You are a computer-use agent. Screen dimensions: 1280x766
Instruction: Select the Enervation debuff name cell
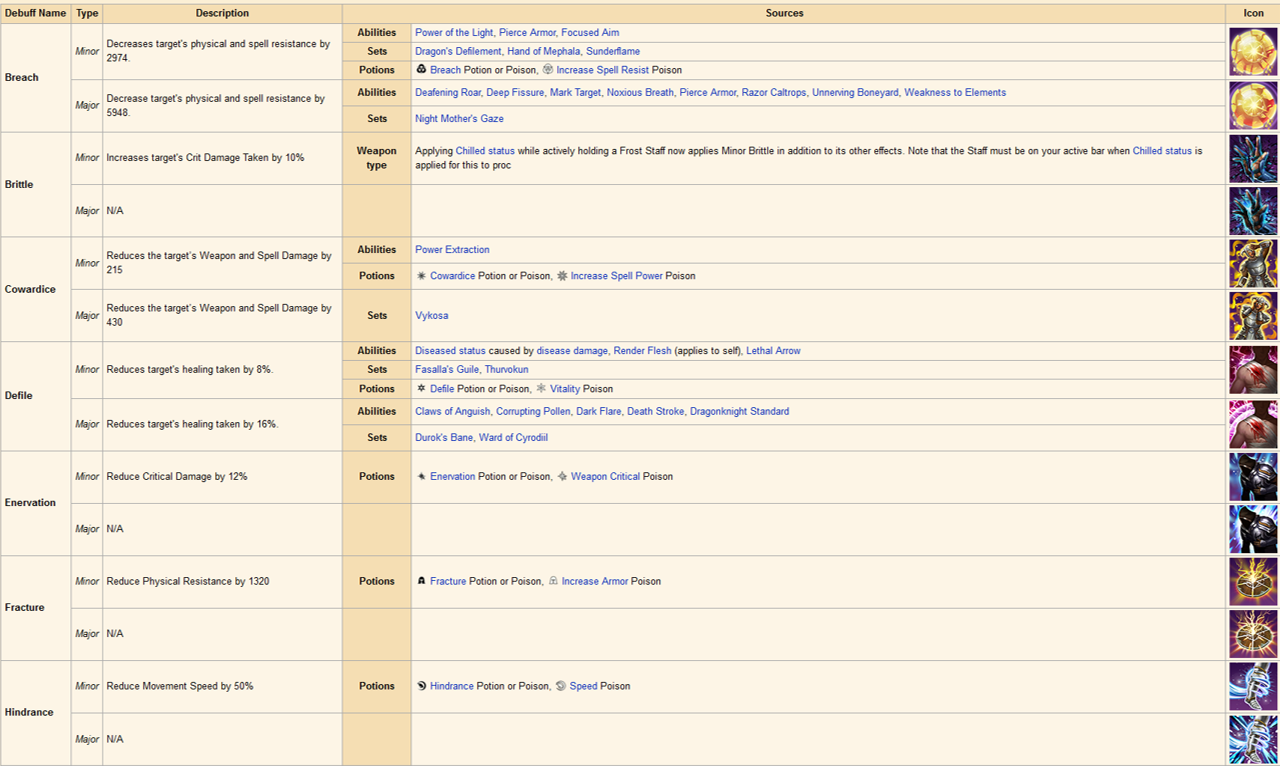pyautogui.click(x=36, y=503)
